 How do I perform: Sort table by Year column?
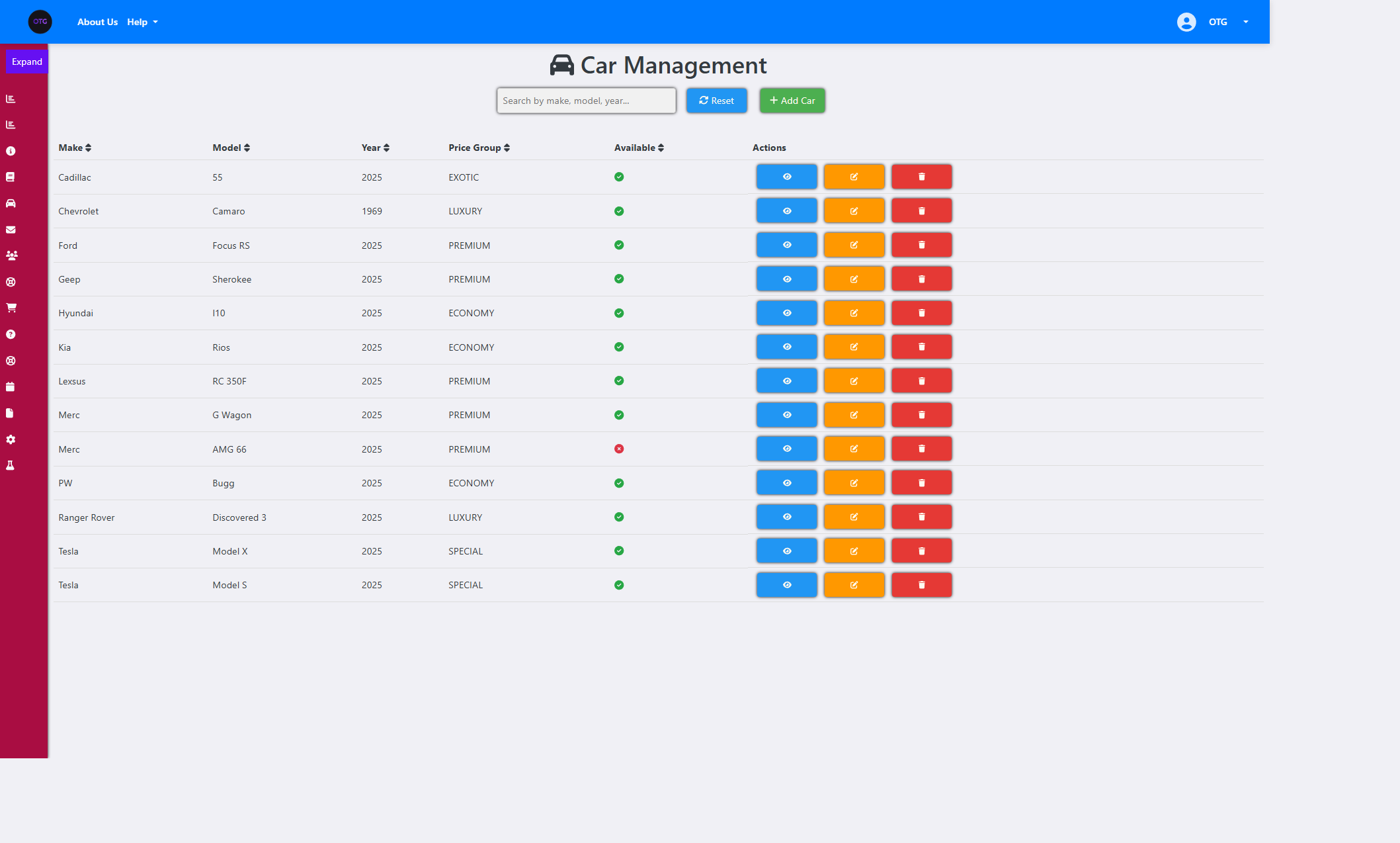(375, 148)
